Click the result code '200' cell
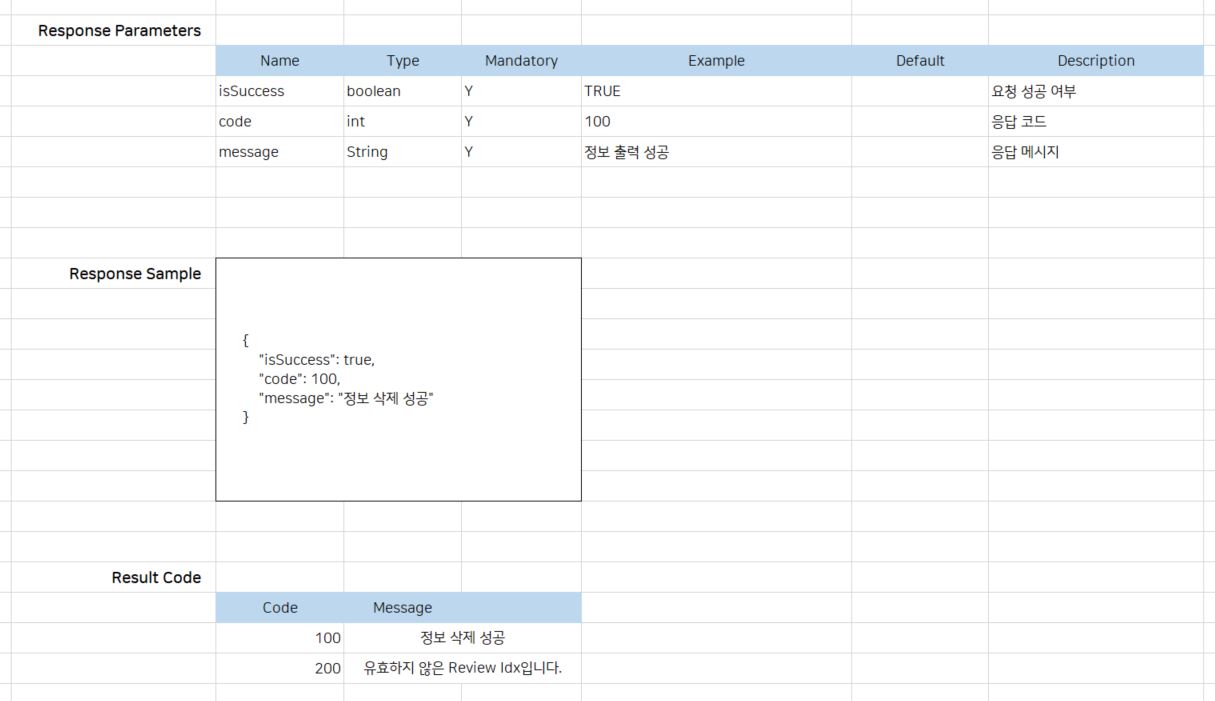This screenshot has width=1215, height=701. [x=328, y=668]
